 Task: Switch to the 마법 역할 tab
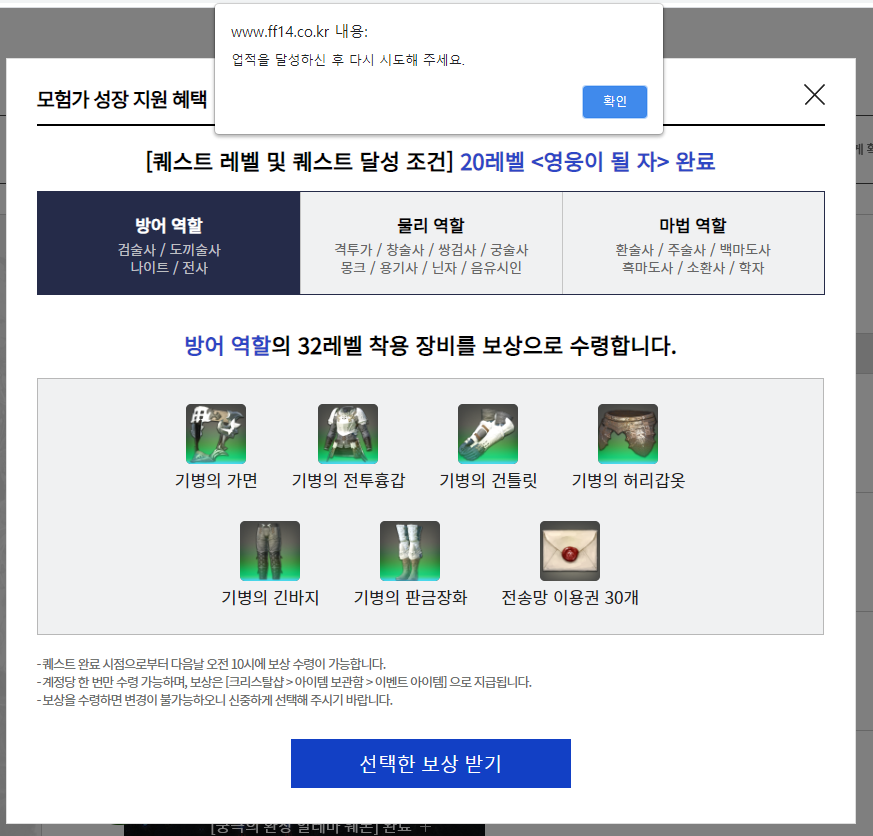693,243
